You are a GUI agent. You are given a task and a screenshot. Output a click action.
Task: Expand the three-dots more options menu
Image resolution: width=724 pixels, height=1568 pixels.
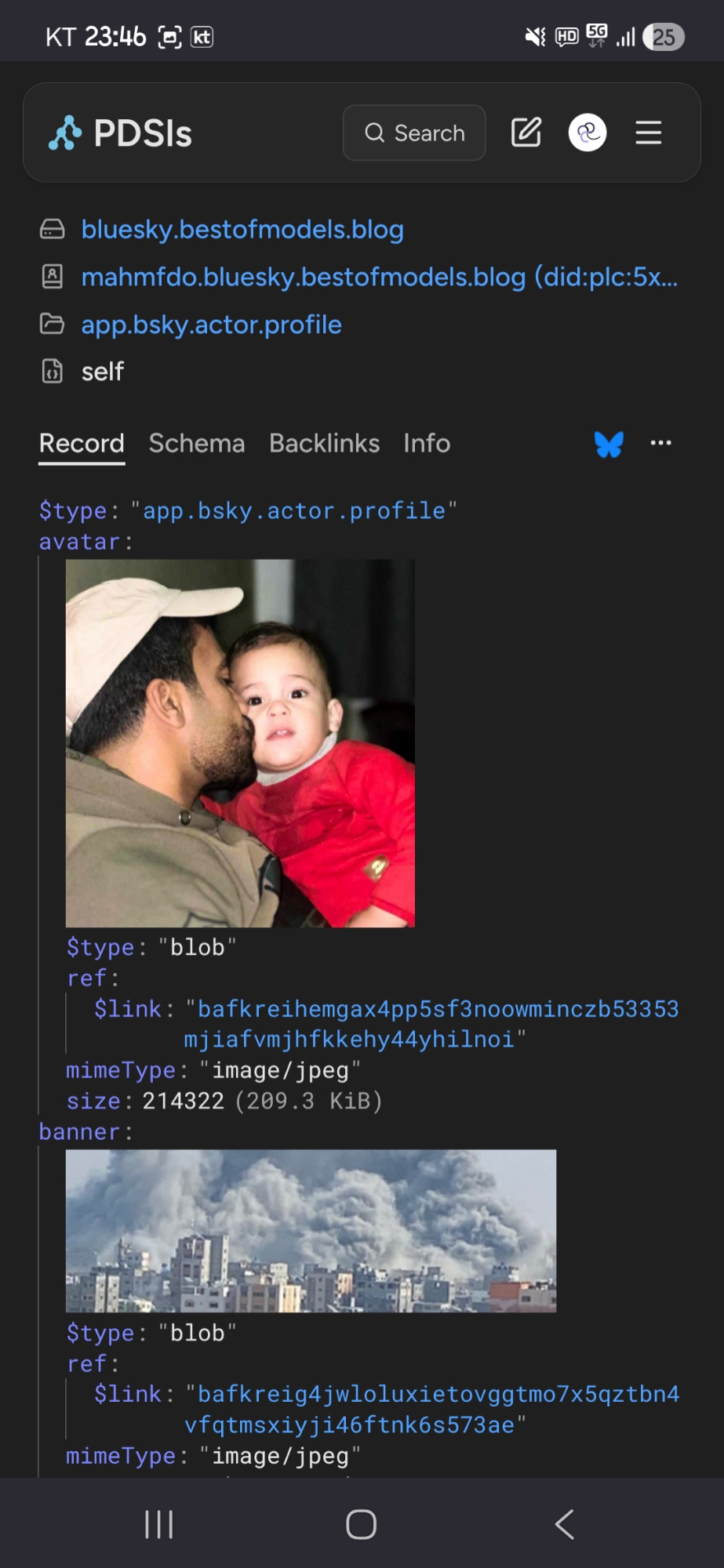click(660, 443)
